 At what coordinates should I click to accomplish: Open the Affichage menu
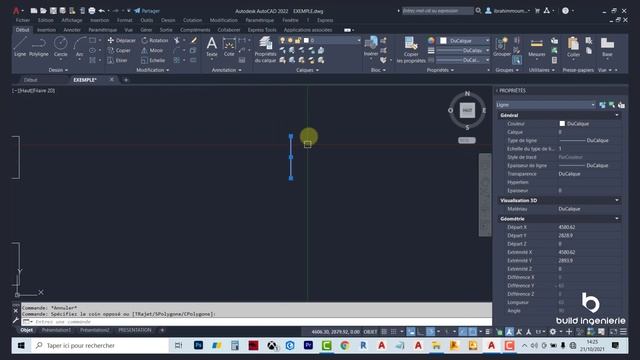coord(72,20)
